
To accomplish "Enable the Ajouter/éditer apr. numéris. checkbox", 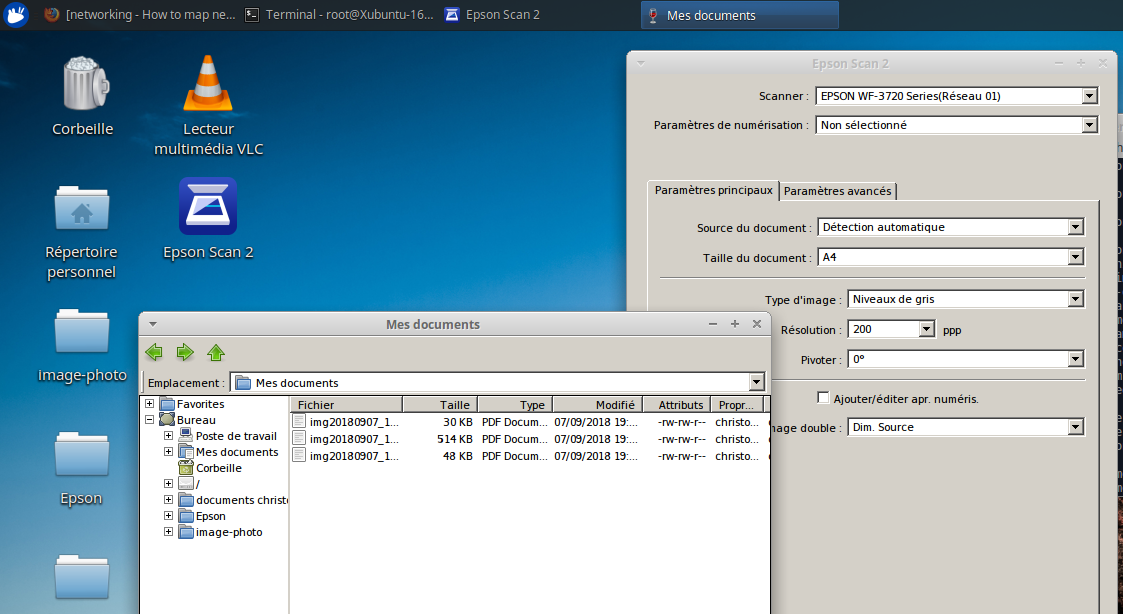I will coord(824,398).
